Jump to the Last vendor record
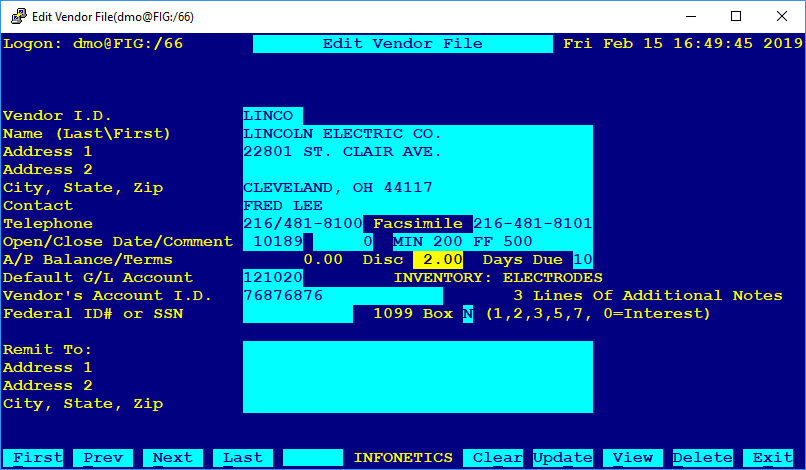The image size is (806, 470). (x=243, y=458)
